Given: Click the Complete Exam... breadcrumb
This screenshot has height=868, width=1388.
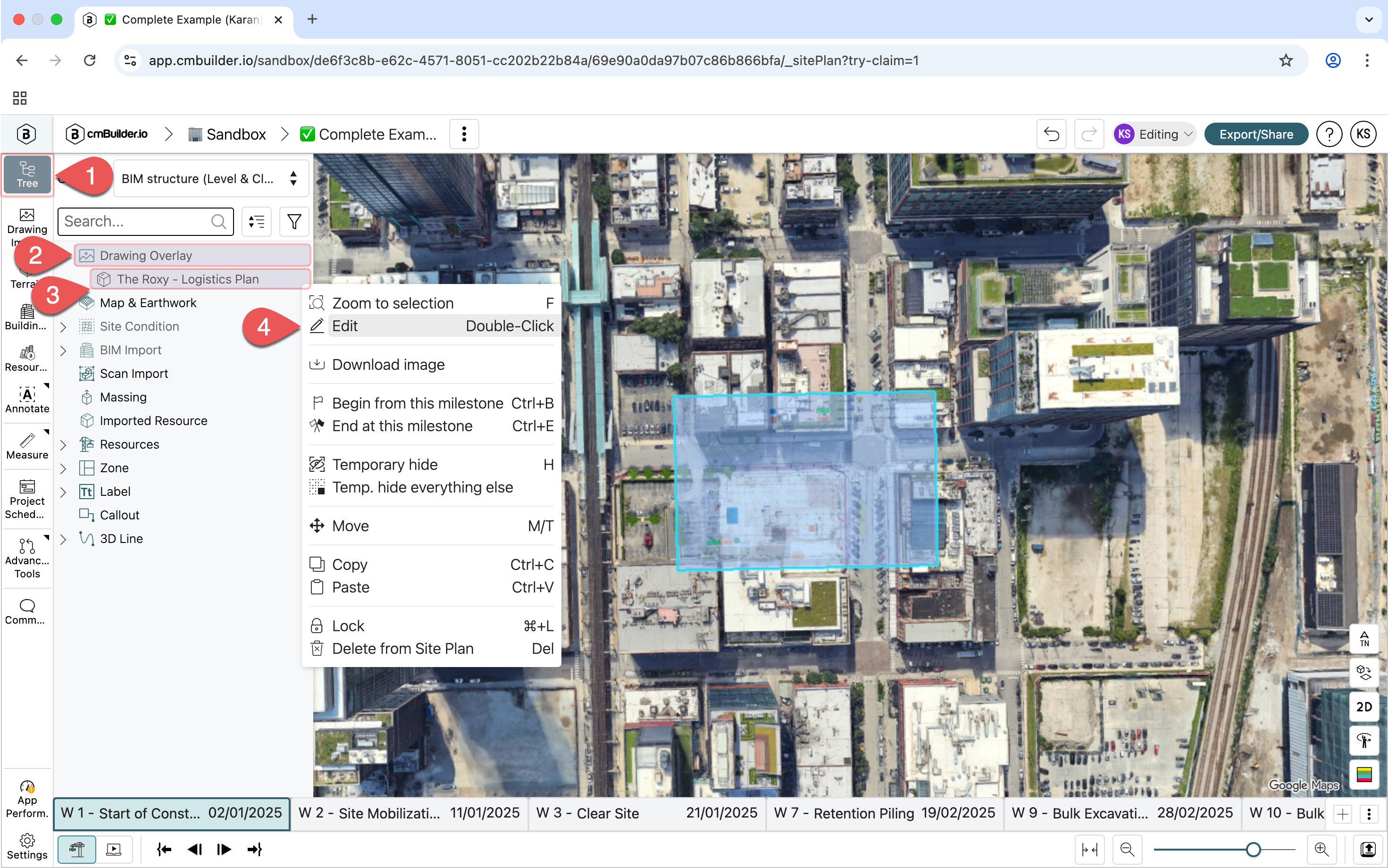Looking at the screenshot, I should click(x=368, y=134).
